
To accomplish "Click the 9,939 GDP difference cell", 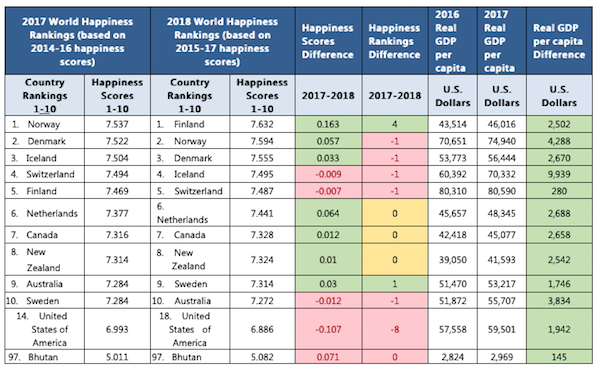I will point(559,174).
